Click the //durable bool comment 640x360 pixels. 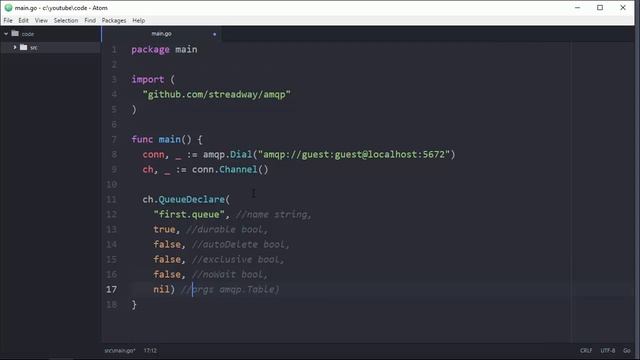[227, 229]
